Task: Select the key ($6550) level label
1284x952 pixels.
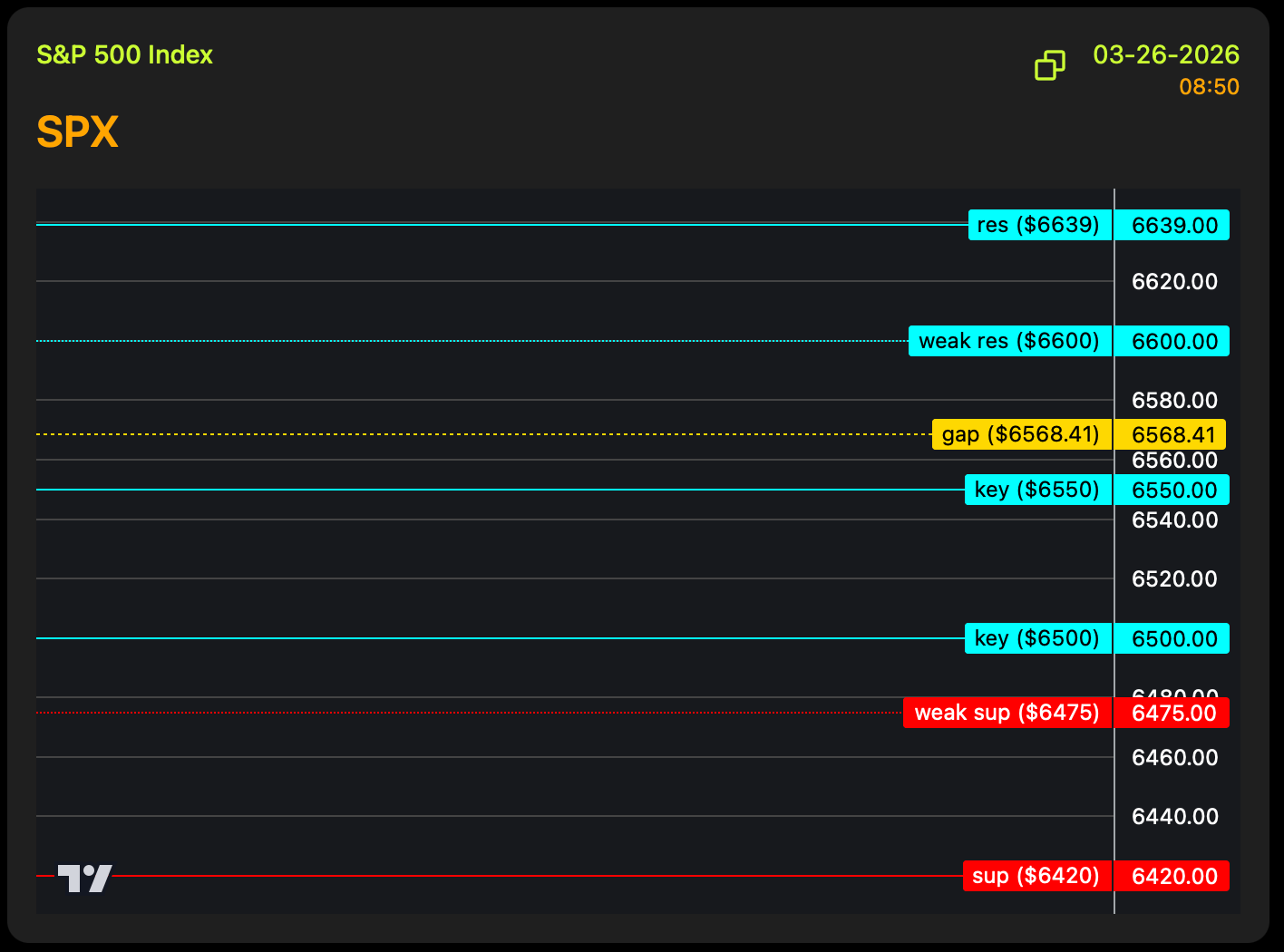Action: click(x=1037, y=490)
